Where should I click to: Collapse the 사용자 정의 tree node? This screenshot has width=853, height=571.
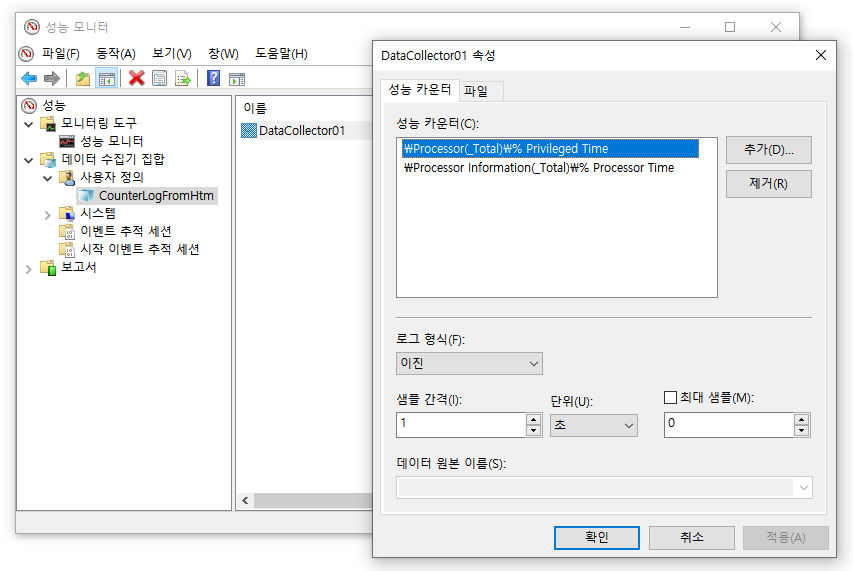coord(47,178)
